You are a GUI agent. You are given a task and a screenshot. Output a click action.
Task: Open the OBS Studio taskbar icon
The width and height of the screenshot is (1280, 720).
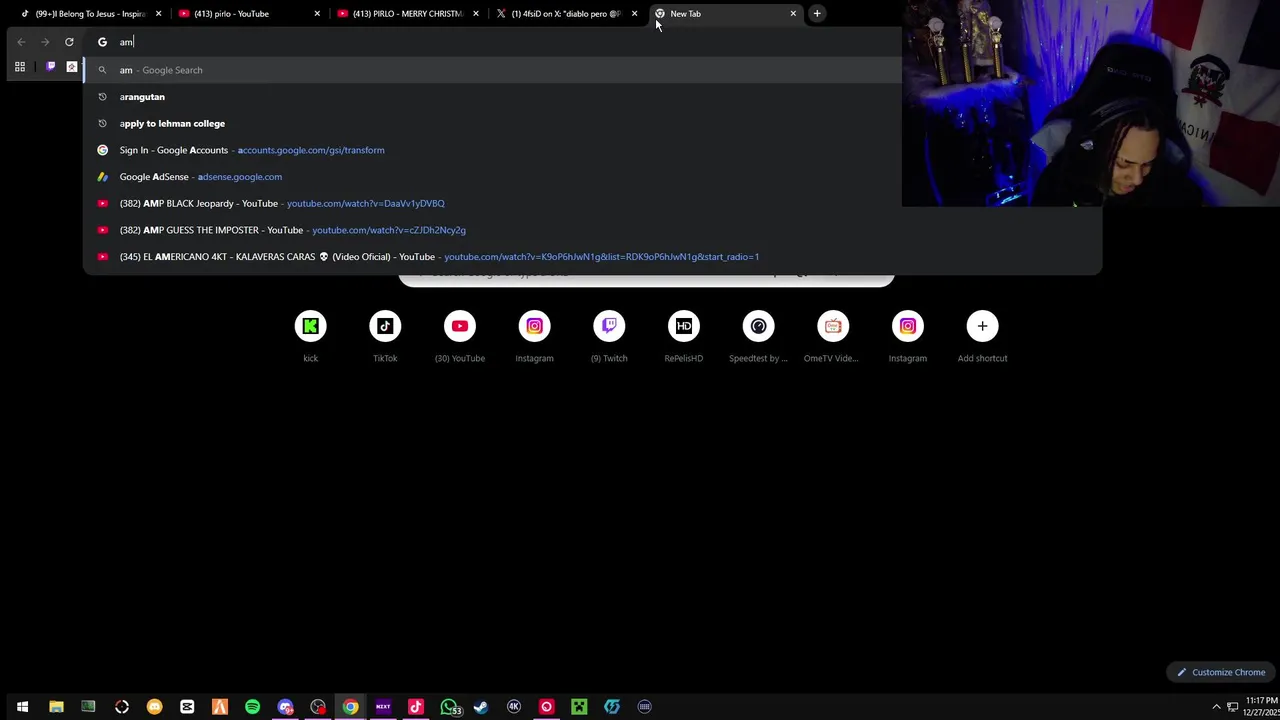(x=318, y=707)
